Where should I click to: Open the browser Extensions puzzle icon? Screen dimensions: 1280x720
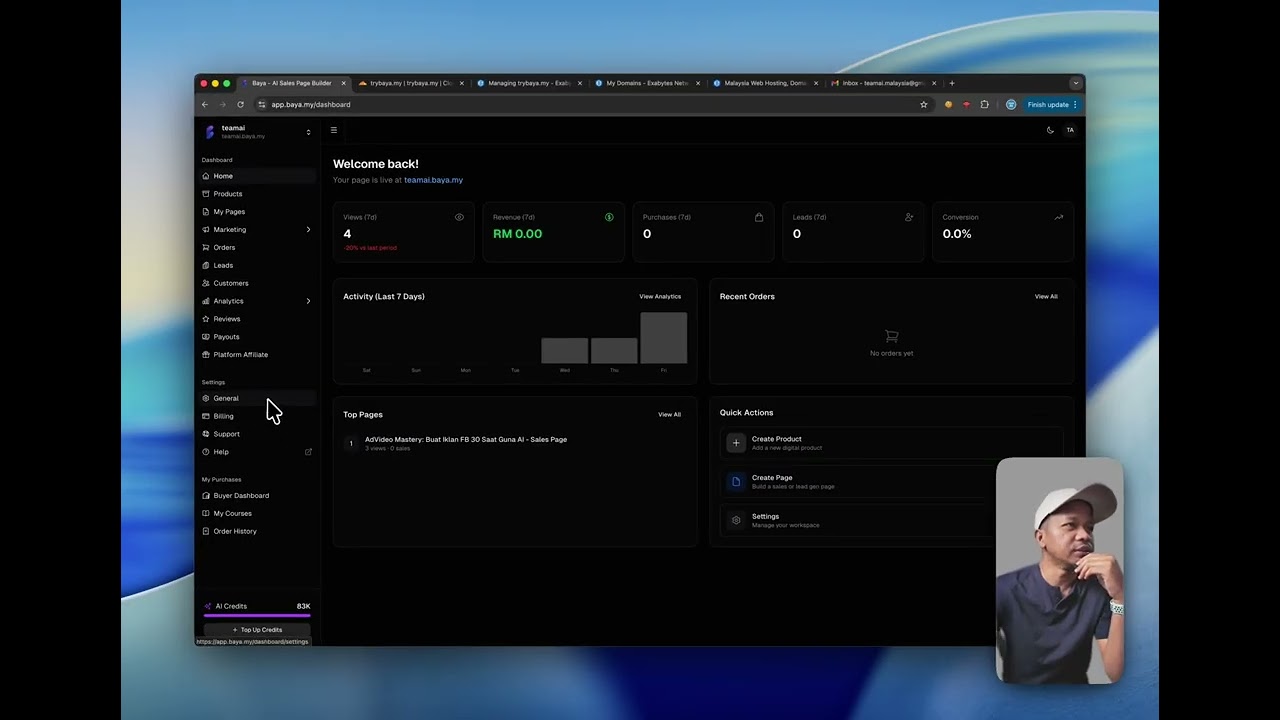tap(985, 104)
